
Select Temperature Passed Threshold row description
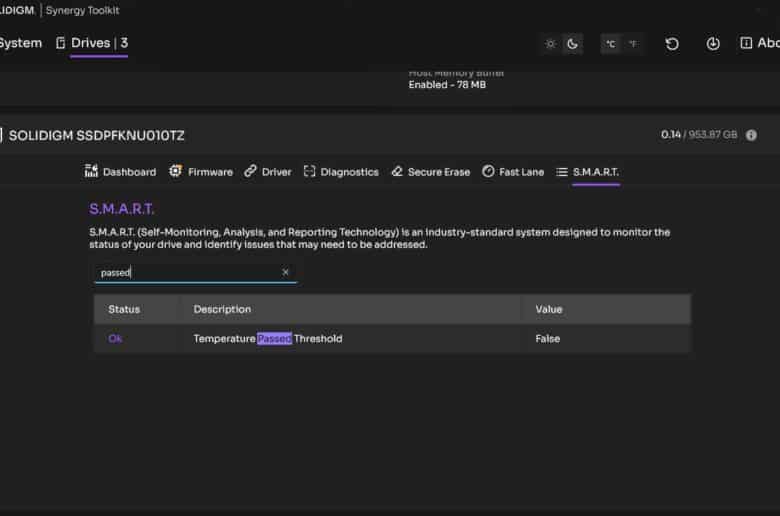(x=268, y=339)
